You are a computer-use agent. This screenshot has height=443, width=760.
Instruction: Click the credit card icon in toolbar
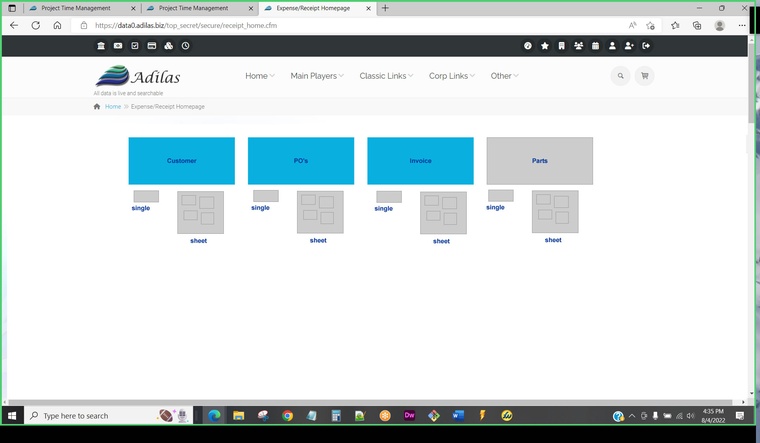point(152,46)
